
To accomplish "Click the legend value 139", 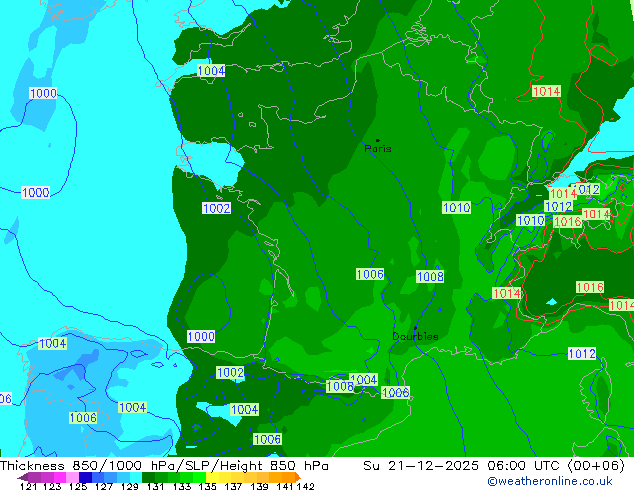I will [x=259, y=486].
